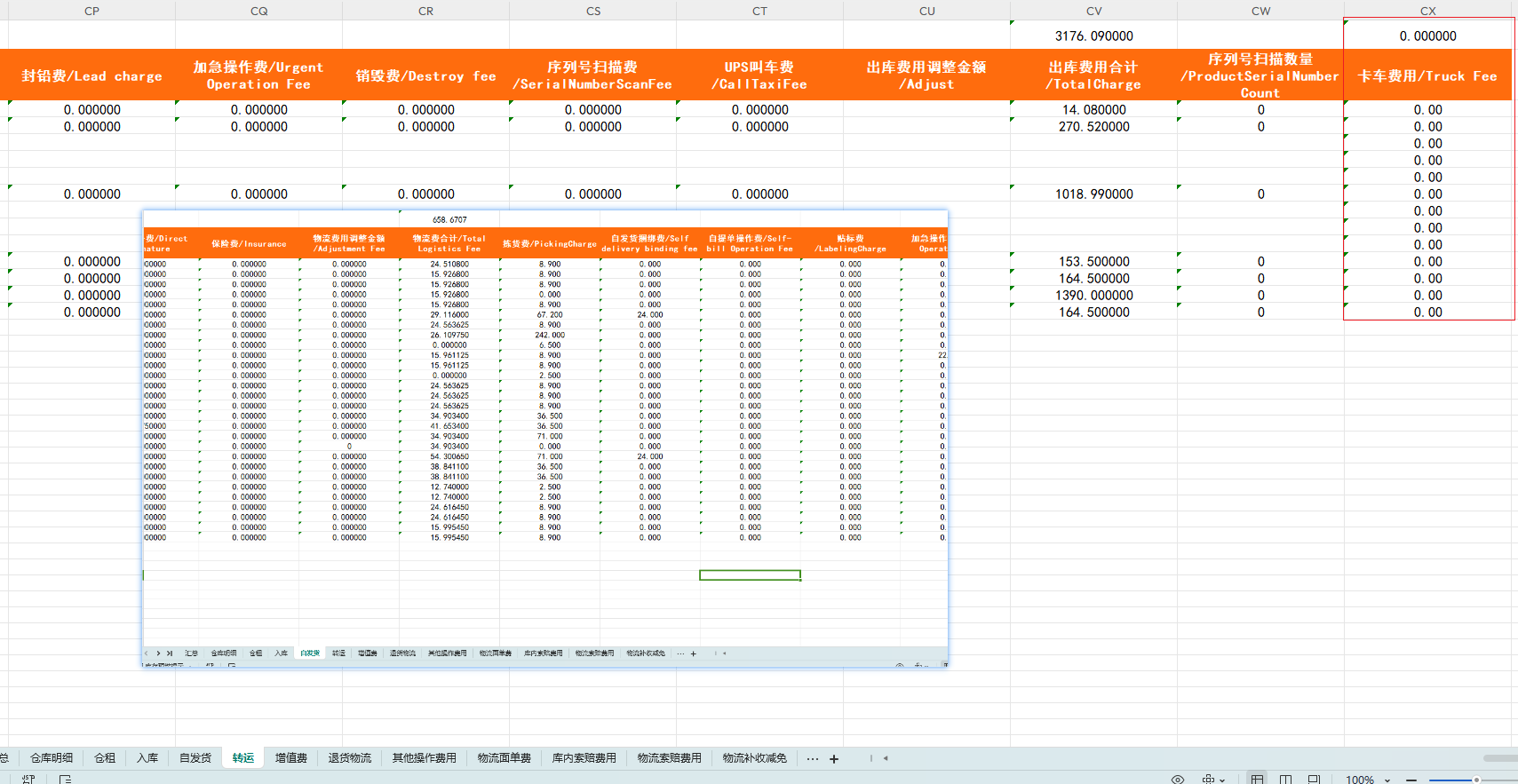Click the 封铅费/Lead charge header cell
The height and width of the screenshot is (784, 1518).
91,75
